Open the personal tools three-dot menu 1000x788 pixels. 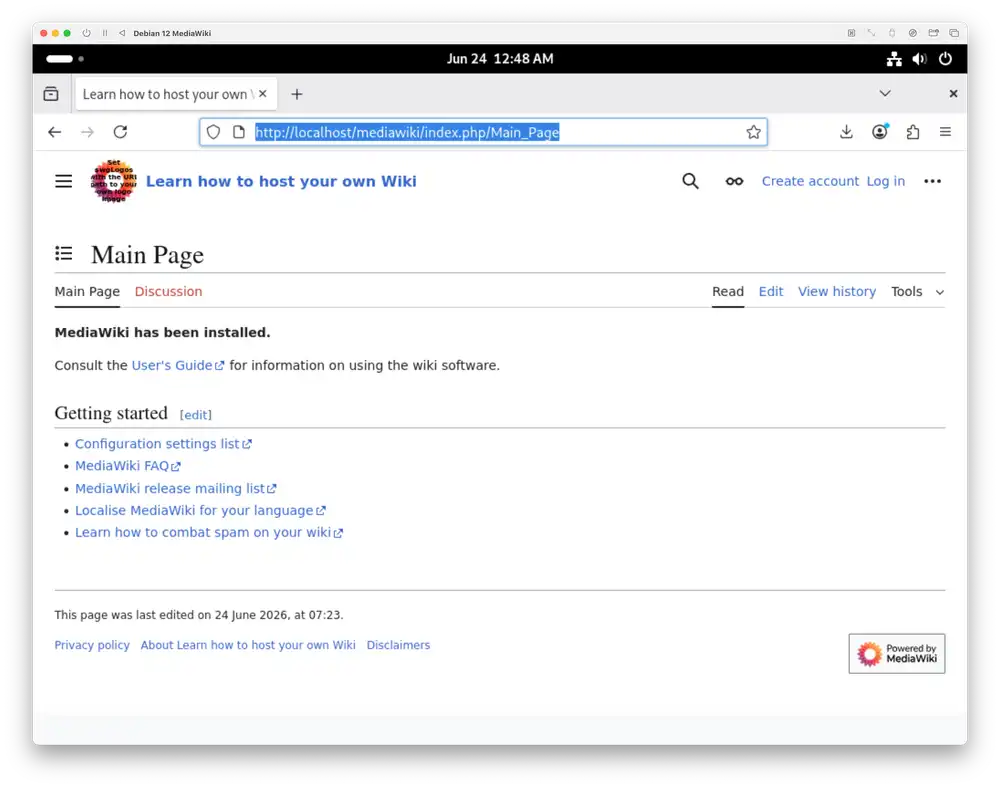(x=932, y=182)
